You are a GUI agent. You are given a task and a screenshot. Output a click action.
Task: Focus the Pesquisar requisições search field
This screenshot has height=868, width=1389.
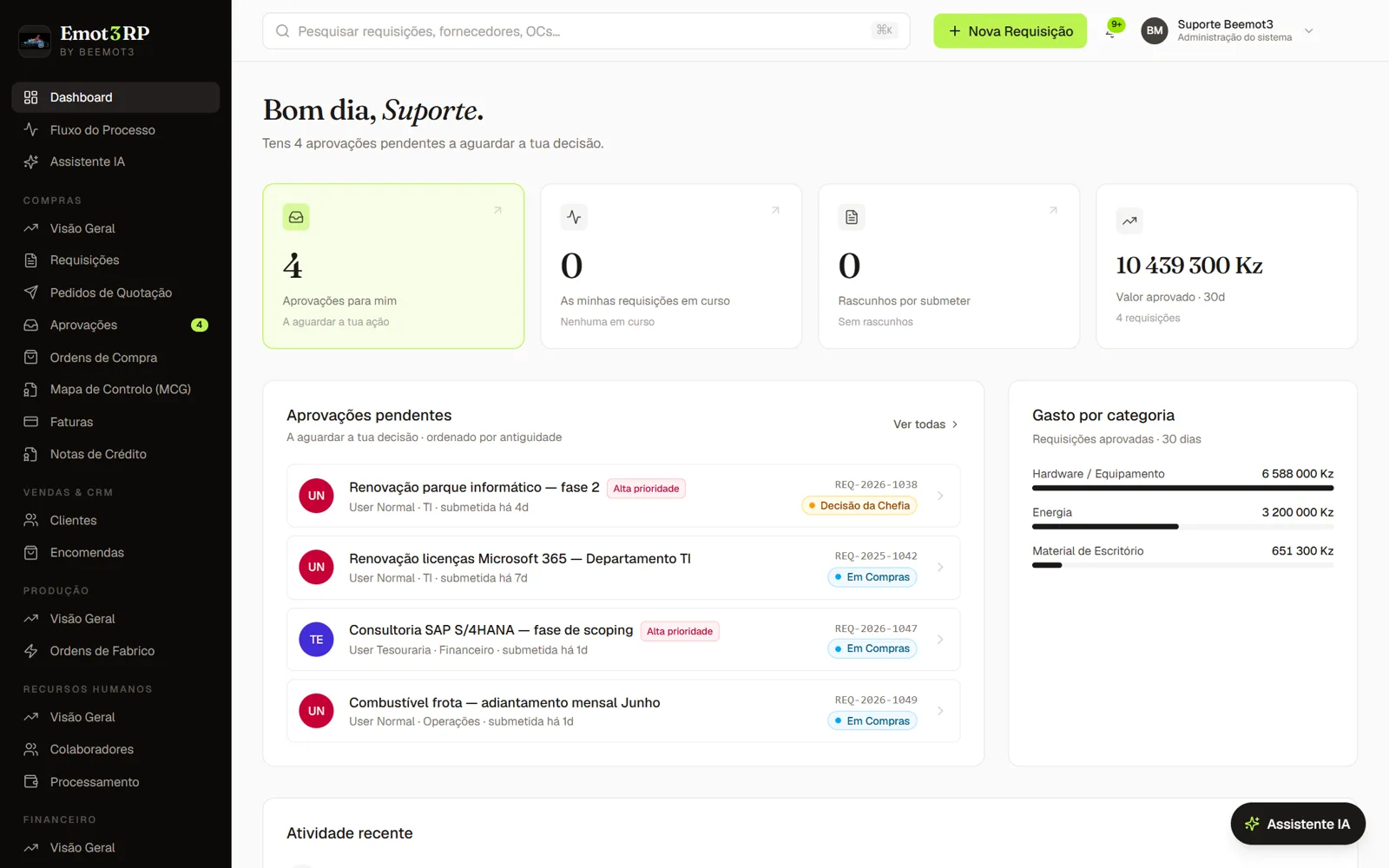click(x=586, y=31)
